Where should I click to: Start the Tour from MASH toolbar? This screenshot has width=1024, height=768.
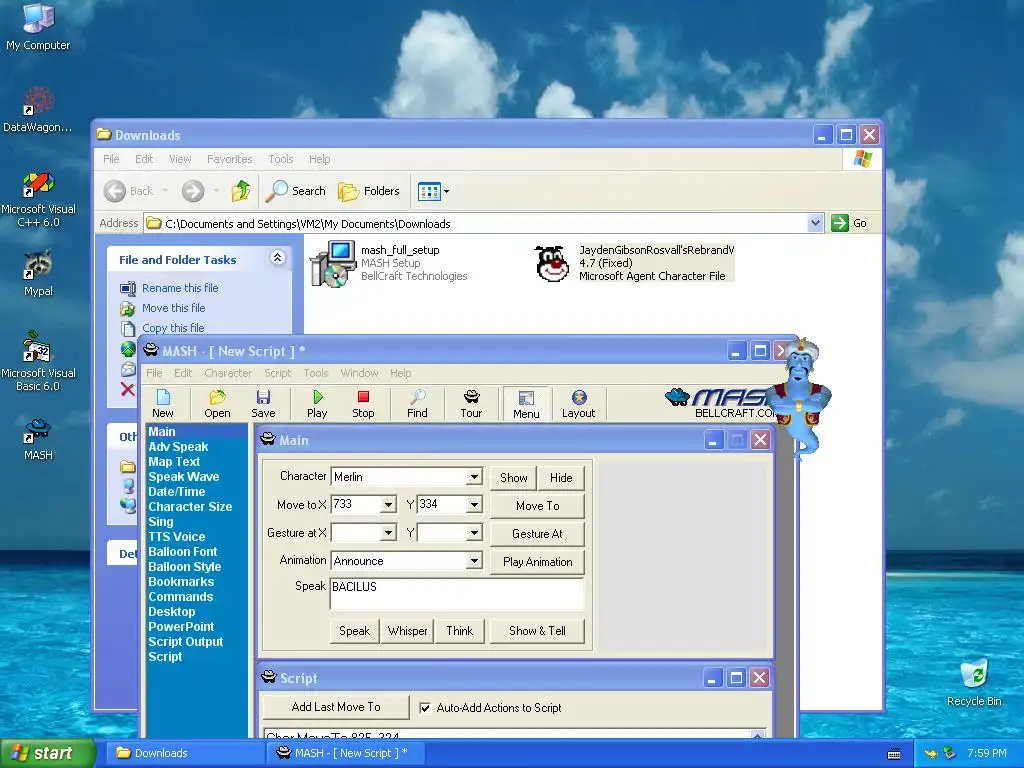click(x=471, y=403)
